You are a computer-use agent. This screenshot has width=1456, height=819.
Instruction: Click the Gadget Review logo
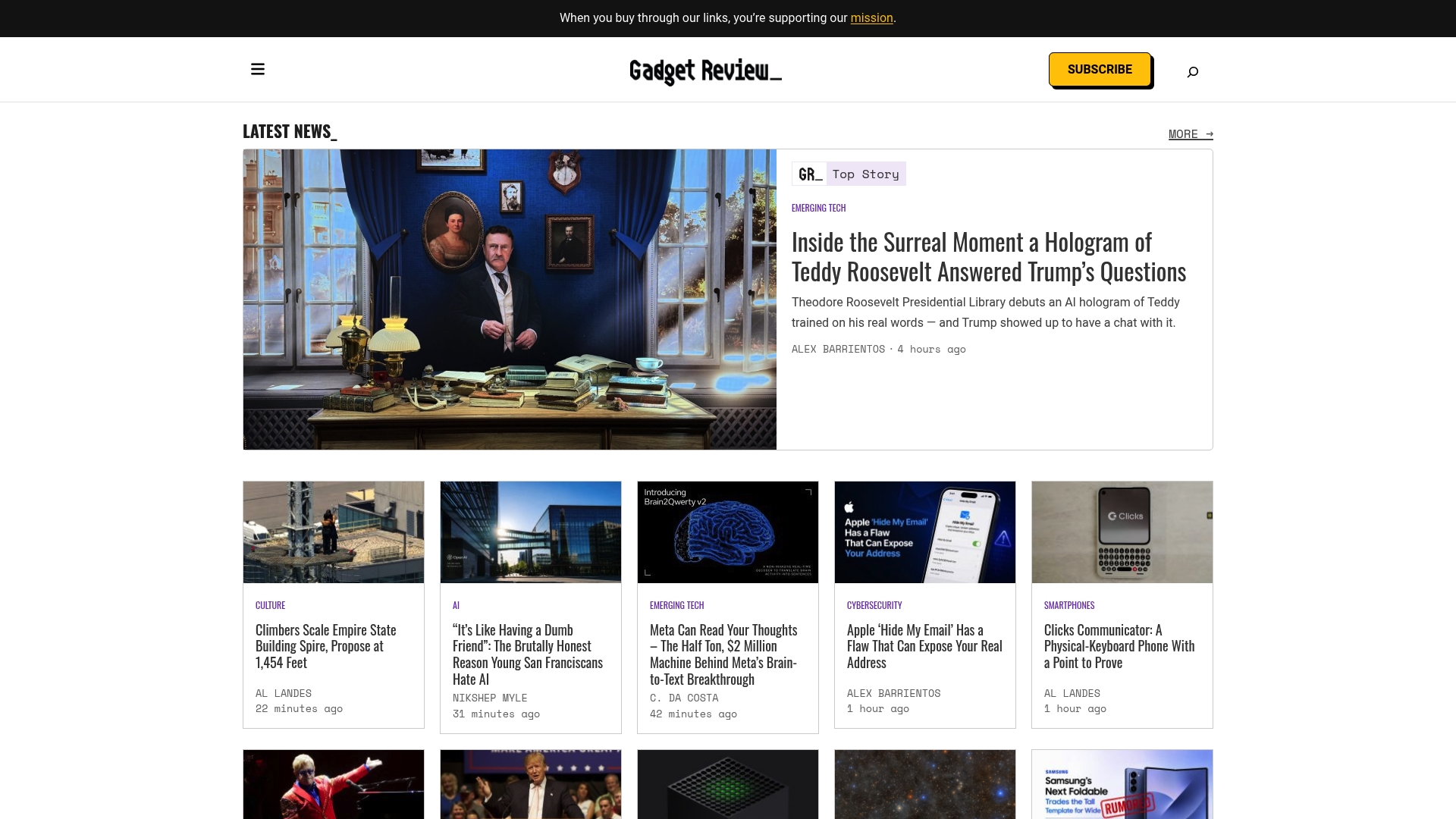705,71
